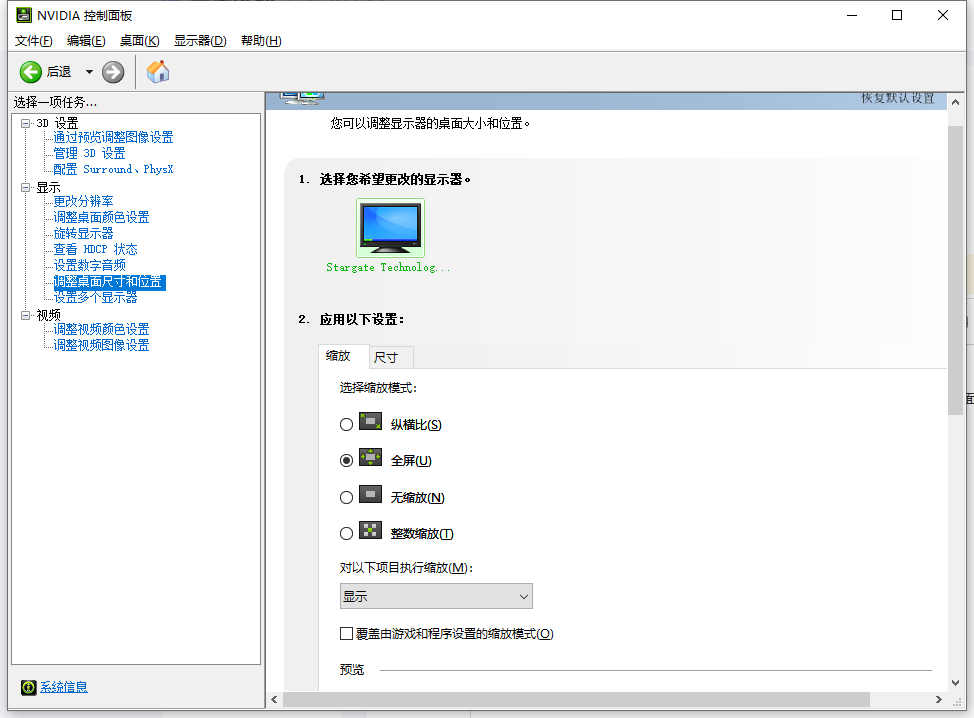Click vertical scrollbar down arrow

[955, 683]
